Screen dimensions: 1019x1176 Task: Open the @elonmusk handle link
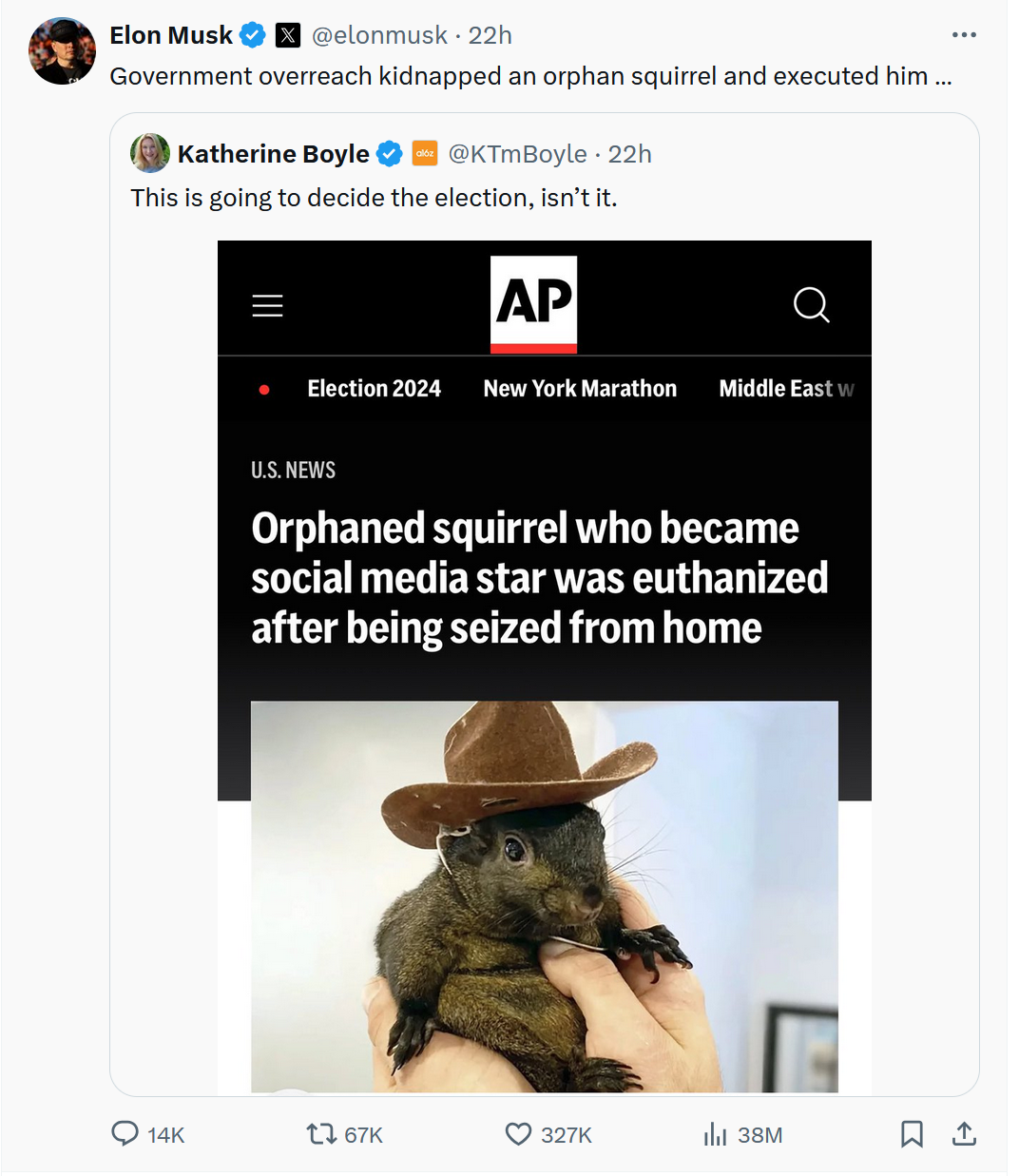click(x=379, y=35)
